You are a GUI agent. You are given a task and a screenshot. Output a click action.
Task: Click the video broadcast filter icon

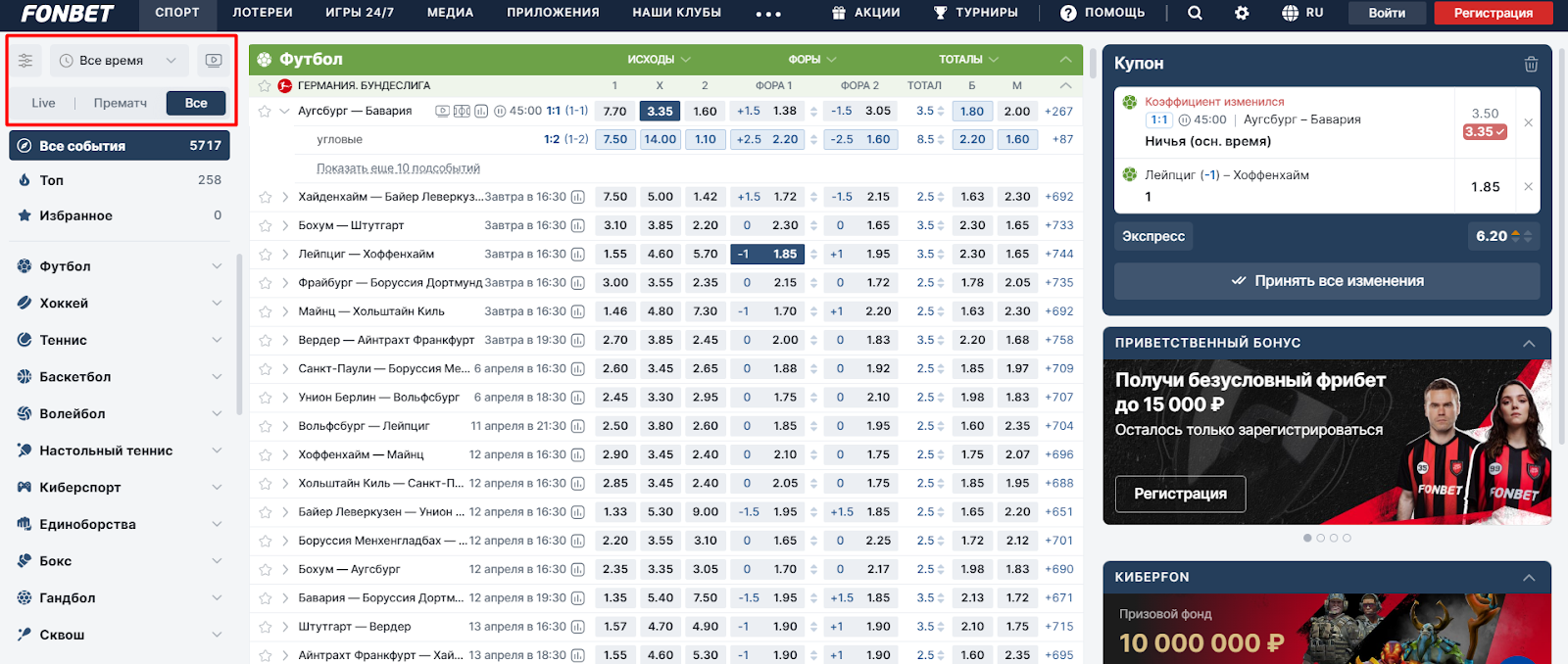[x=213, y=61]
